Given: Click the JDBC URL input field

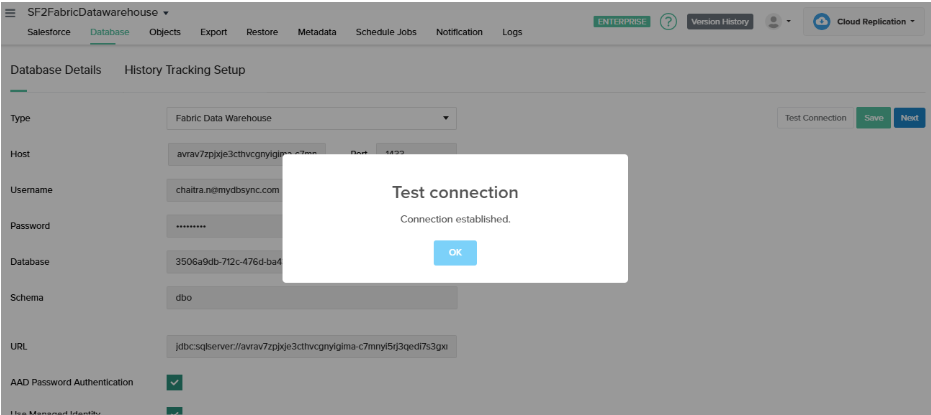Looking at the screenshot, I should (x=311, y=346).
